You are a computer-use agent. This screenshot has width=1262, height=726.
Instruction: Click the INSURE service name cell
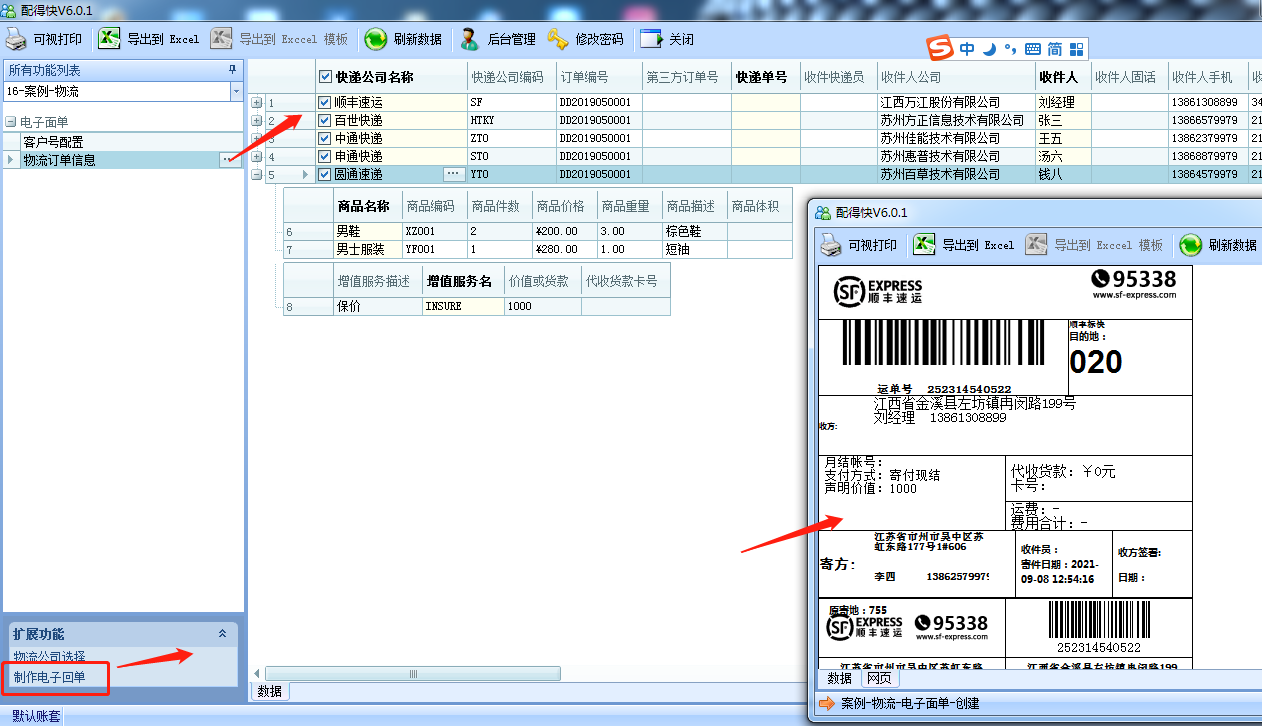(x=463, y=306)
